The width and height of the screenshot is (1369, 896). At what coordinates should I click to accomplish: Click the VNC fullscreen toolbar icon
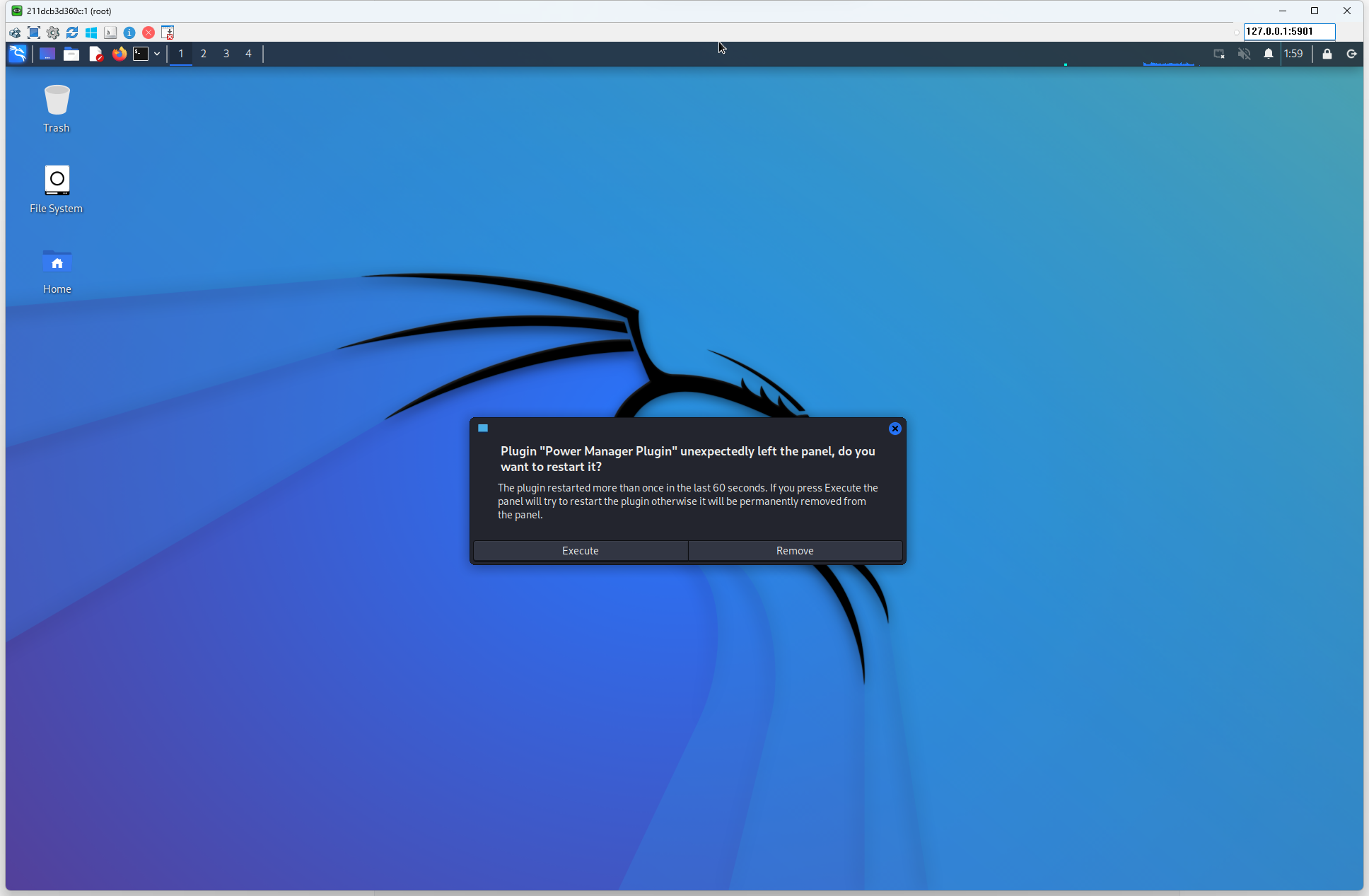point(34,33)
